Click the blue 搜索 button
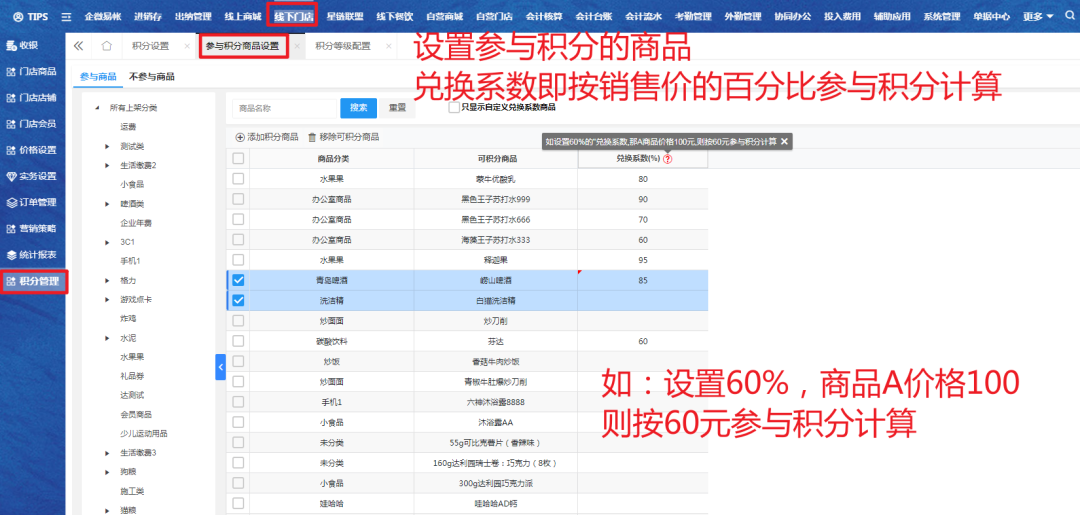This screenshot has height=515, width=1080. pos(358,107)
